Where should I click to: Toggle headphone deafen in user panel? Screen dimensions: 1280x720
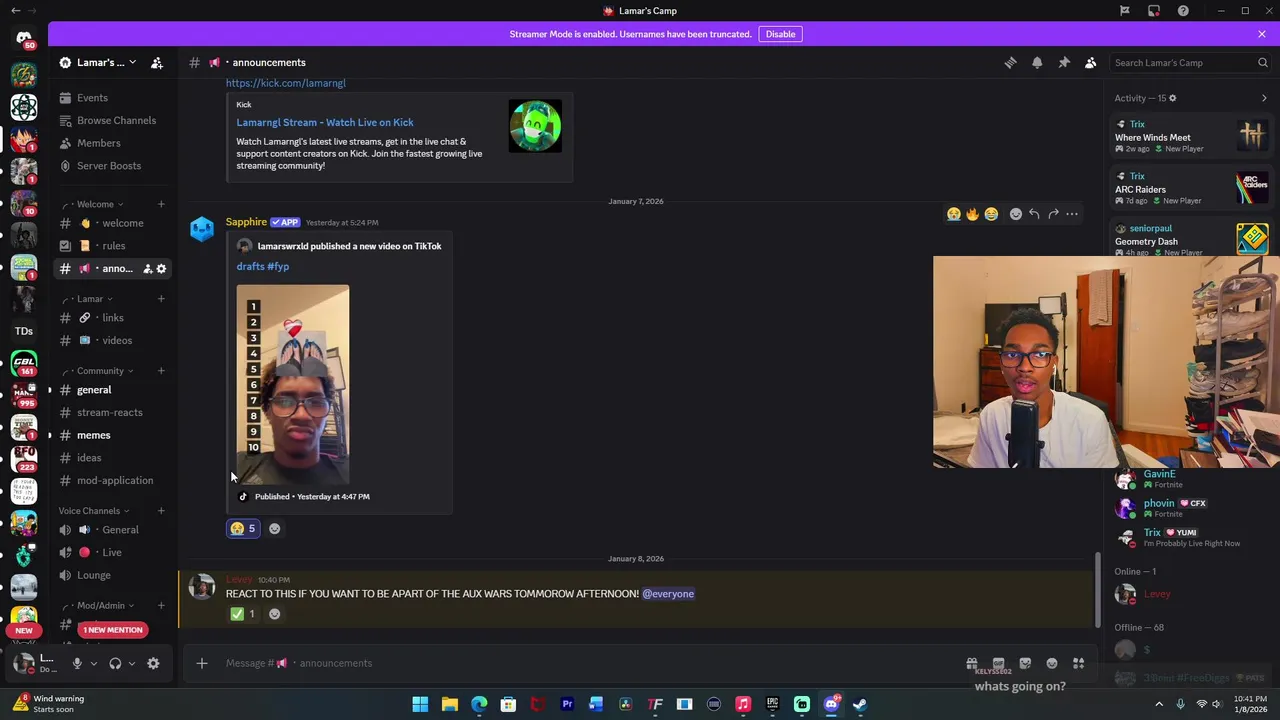pos(115,664)
